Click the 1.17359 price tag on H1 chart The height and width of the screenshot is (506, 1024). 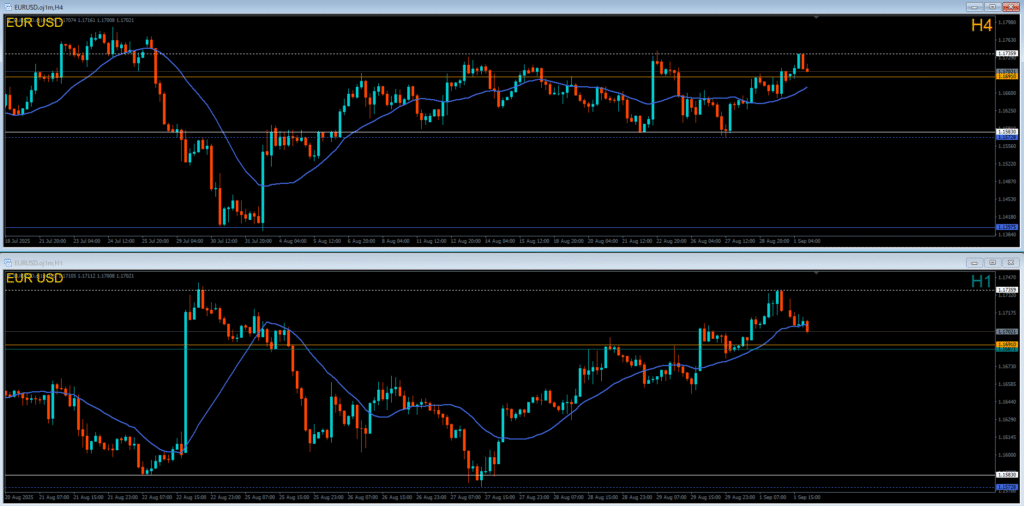tap(1007, 289)
